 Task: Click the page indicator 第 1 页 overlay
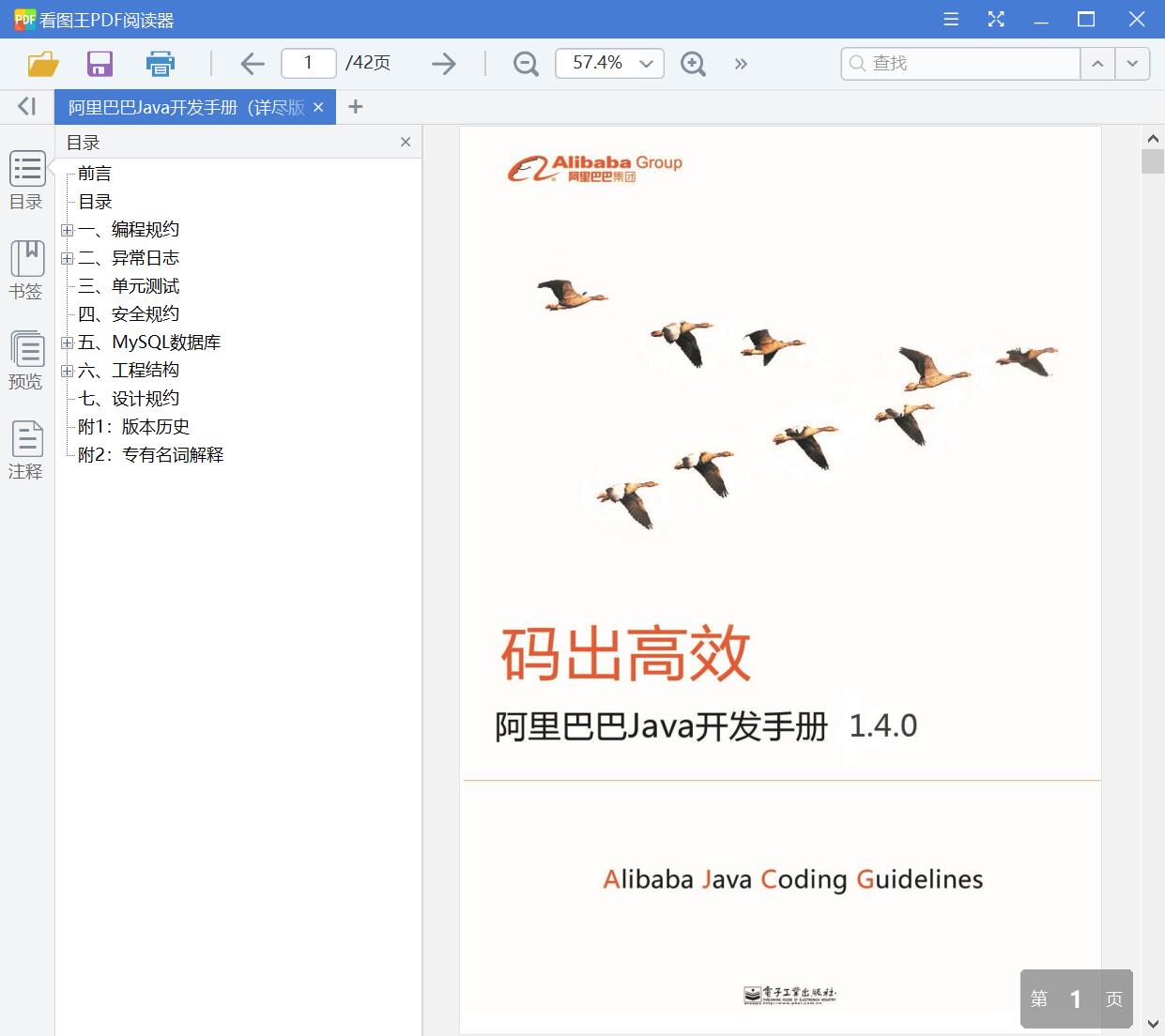coord(1077,999)
